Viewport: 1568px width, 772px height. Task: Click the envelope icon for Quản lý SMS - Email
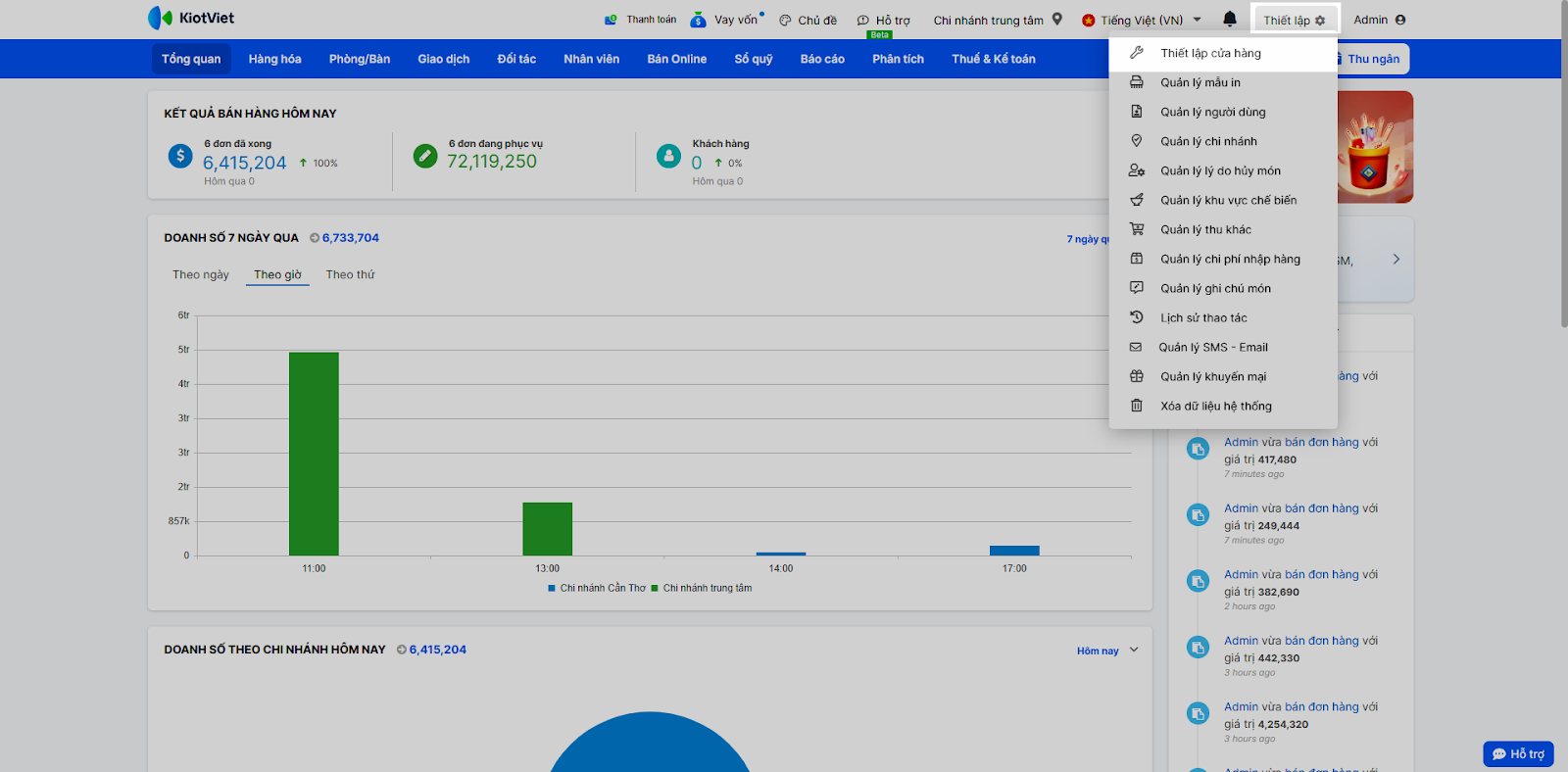point(1136,347)
